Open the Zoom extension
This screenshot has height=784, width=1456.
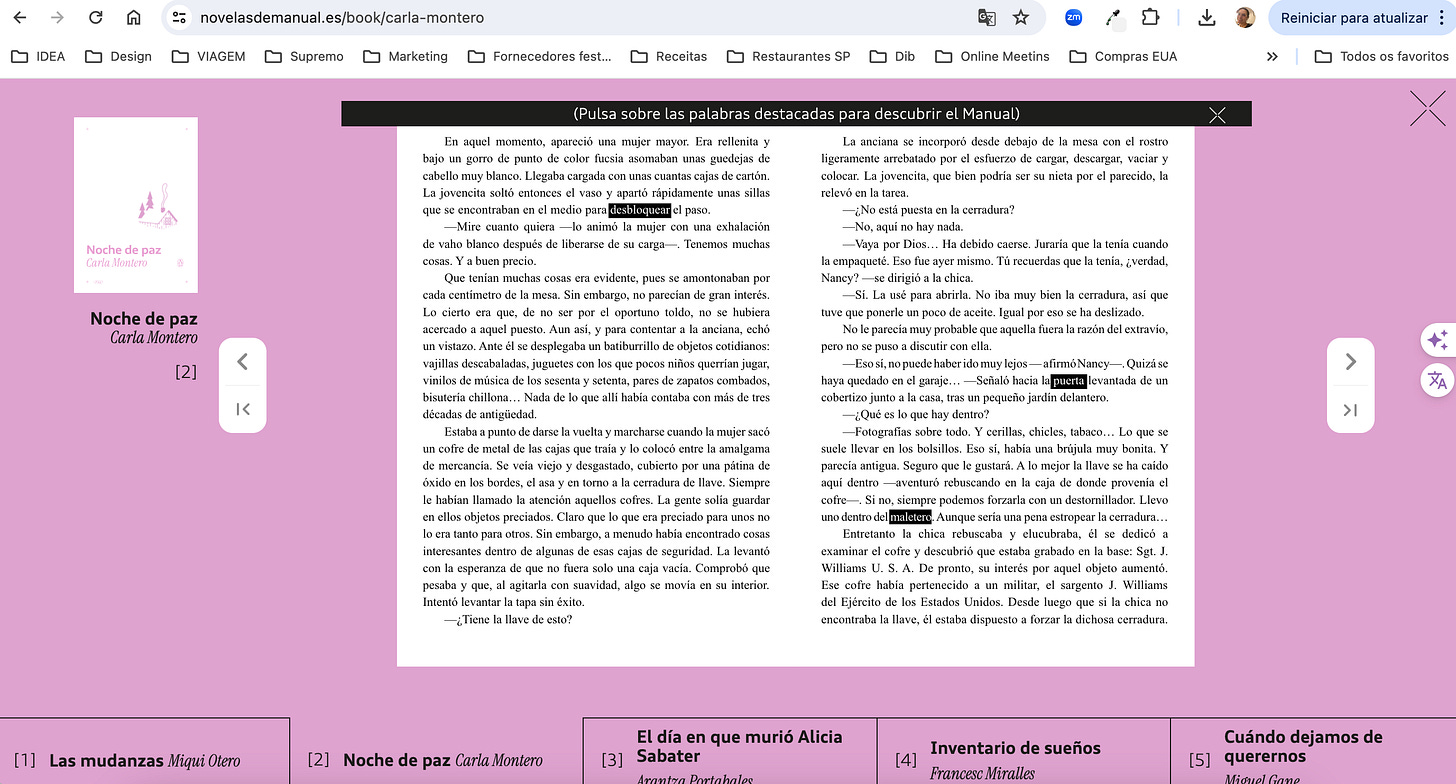(1074, 17)
